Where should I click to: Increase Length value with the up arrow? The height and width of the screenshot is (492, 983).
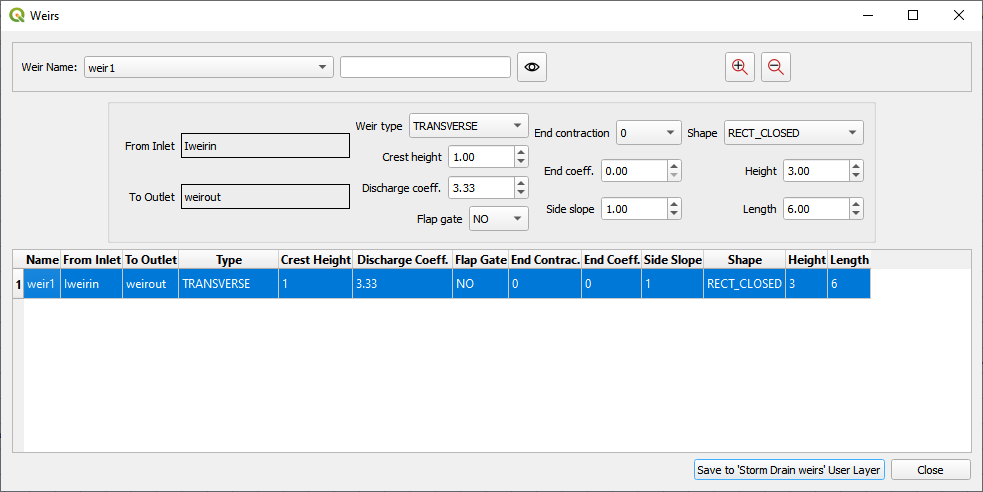(856, 204)
